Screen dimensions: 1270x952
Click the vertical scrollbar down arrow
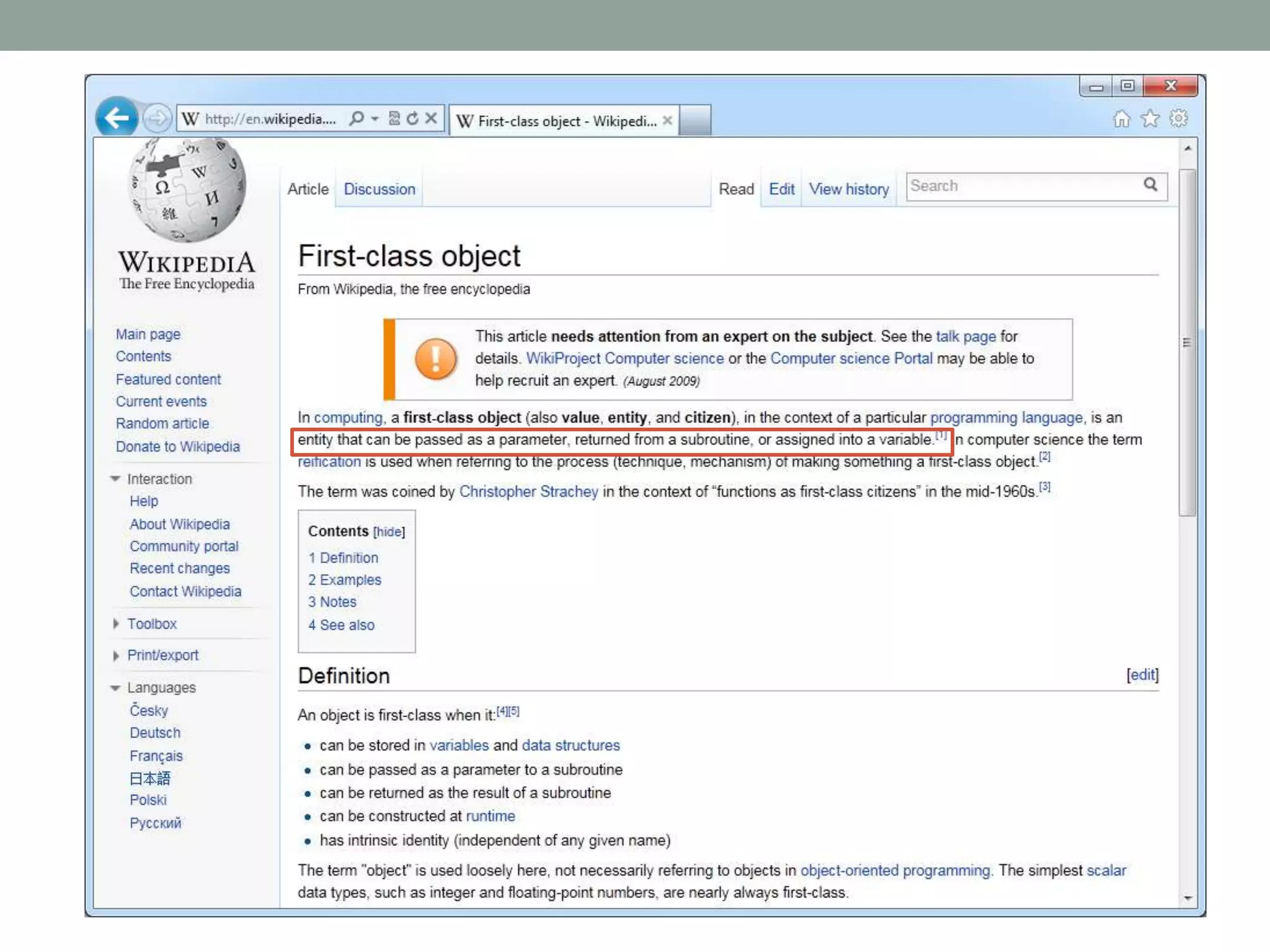[1188, 898]
